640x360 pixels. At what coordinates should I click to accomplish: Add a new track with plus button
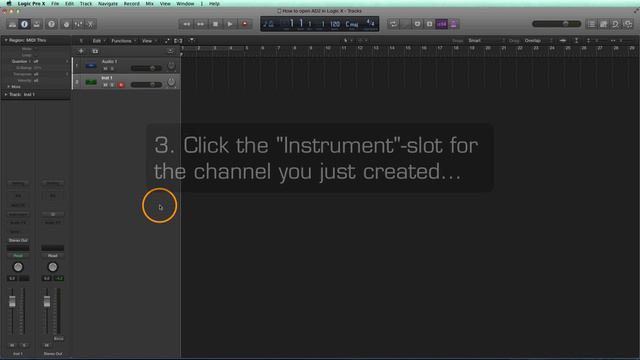[x=81, y=51]
